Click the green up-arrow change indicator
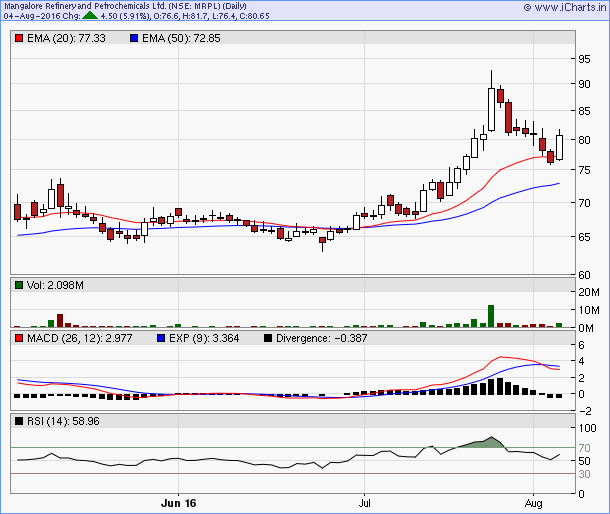 (x=90, y=16)
